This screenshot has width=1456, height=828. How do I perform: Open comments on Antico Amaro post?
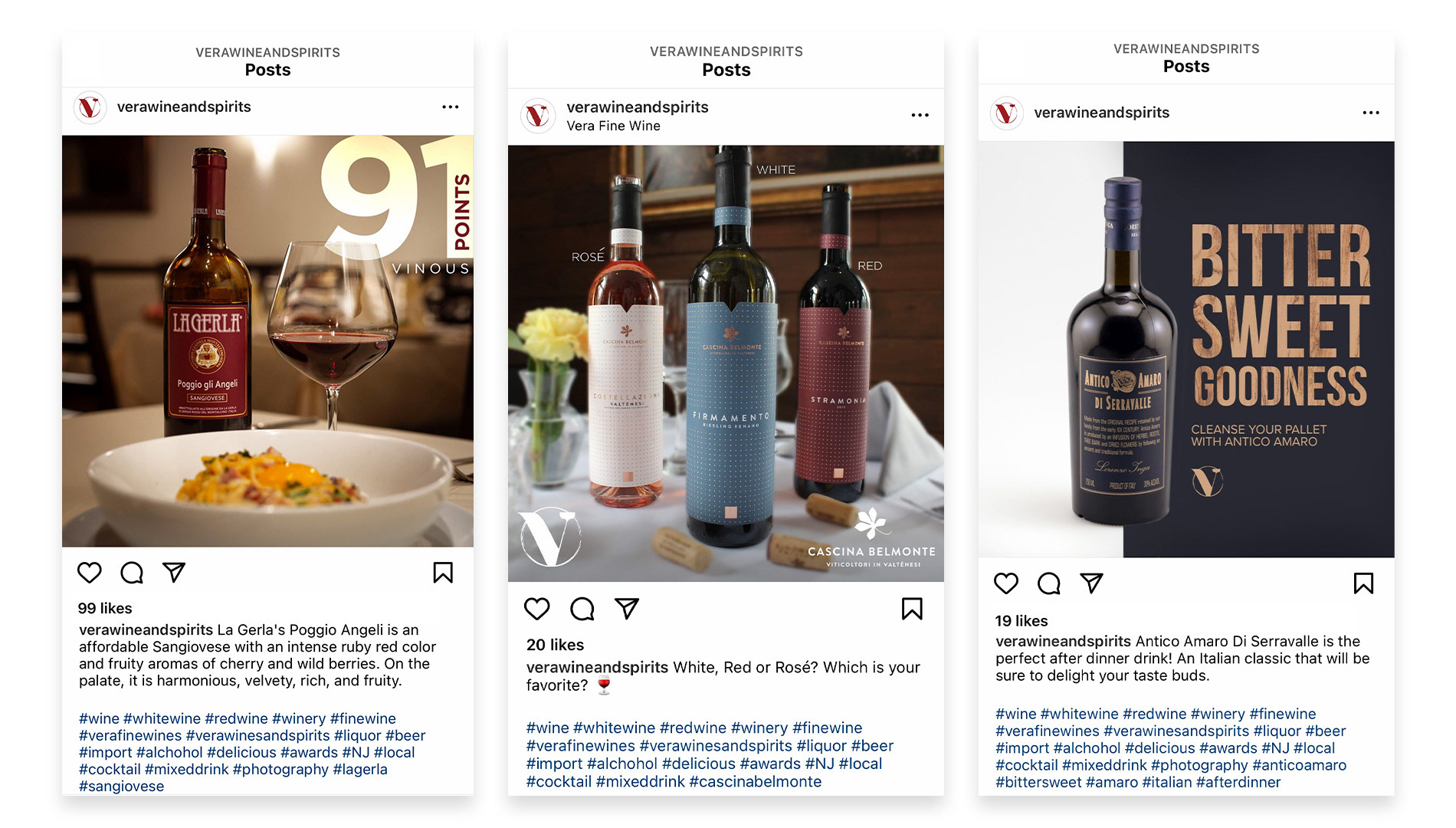[x=1049, y=583]
